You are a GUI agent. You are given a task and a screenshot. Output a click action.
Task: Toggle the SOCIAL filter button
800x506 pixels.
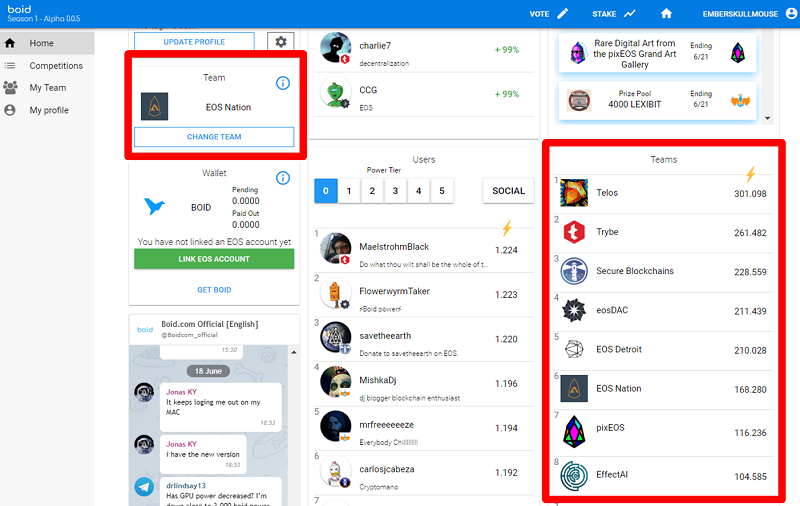(x=508, y=191)
